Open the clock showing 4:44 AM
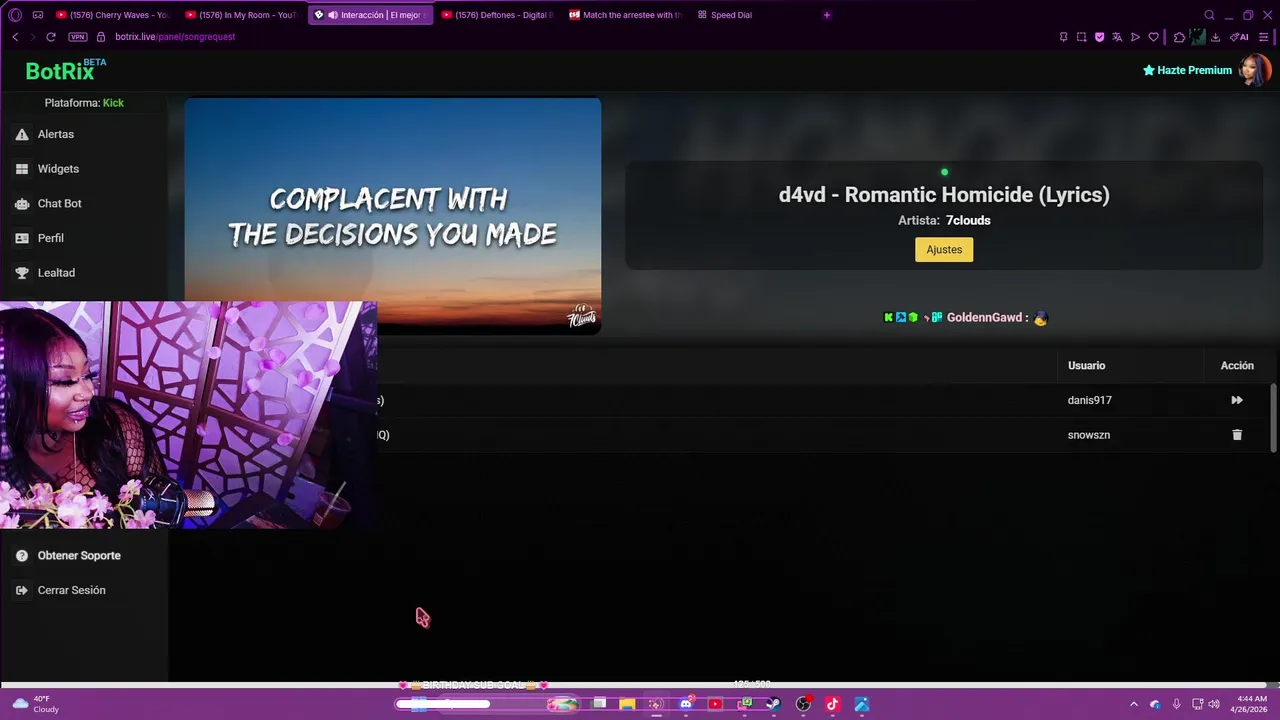The height and width of the screenshot is (720, 1280). tap(1251, 704)
